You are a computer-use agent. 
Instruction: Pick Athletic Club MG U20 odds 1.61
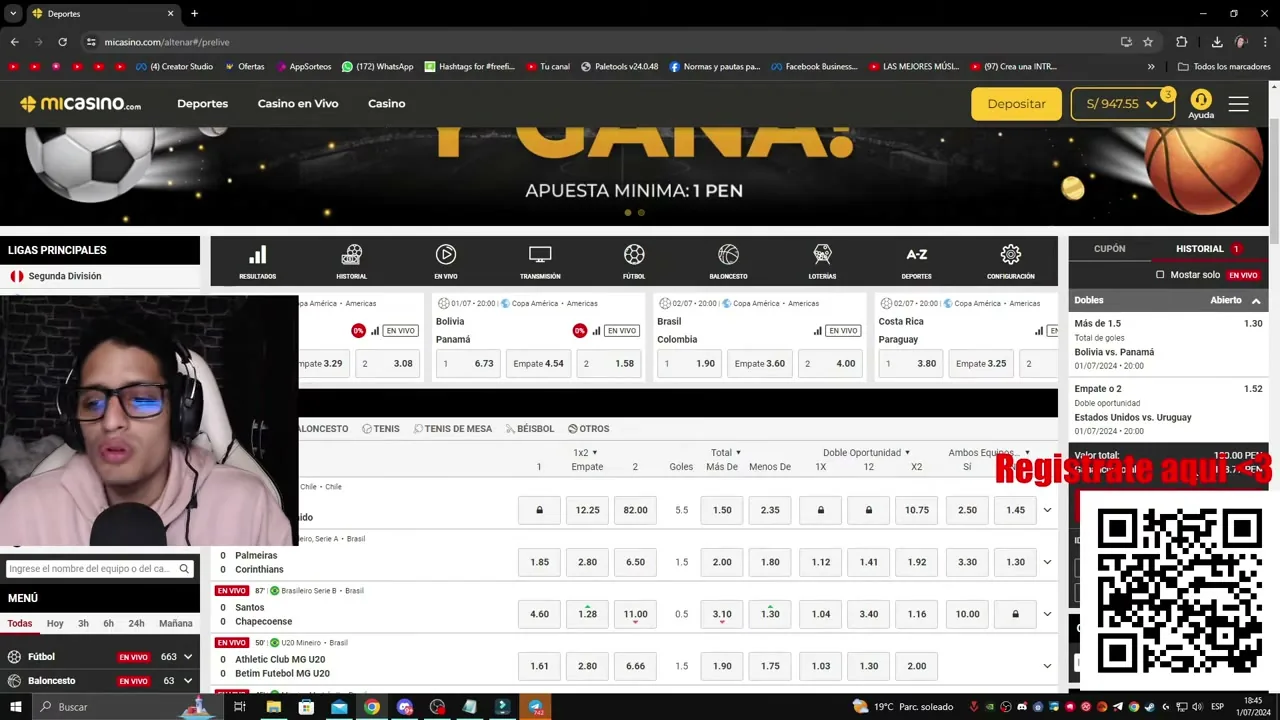pos(539,666)
